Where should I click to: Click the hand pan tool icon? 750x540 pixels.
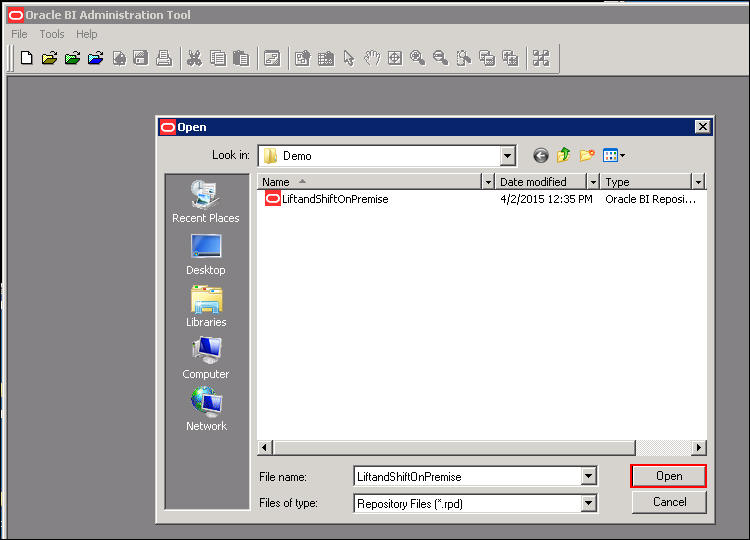[372, 58]
